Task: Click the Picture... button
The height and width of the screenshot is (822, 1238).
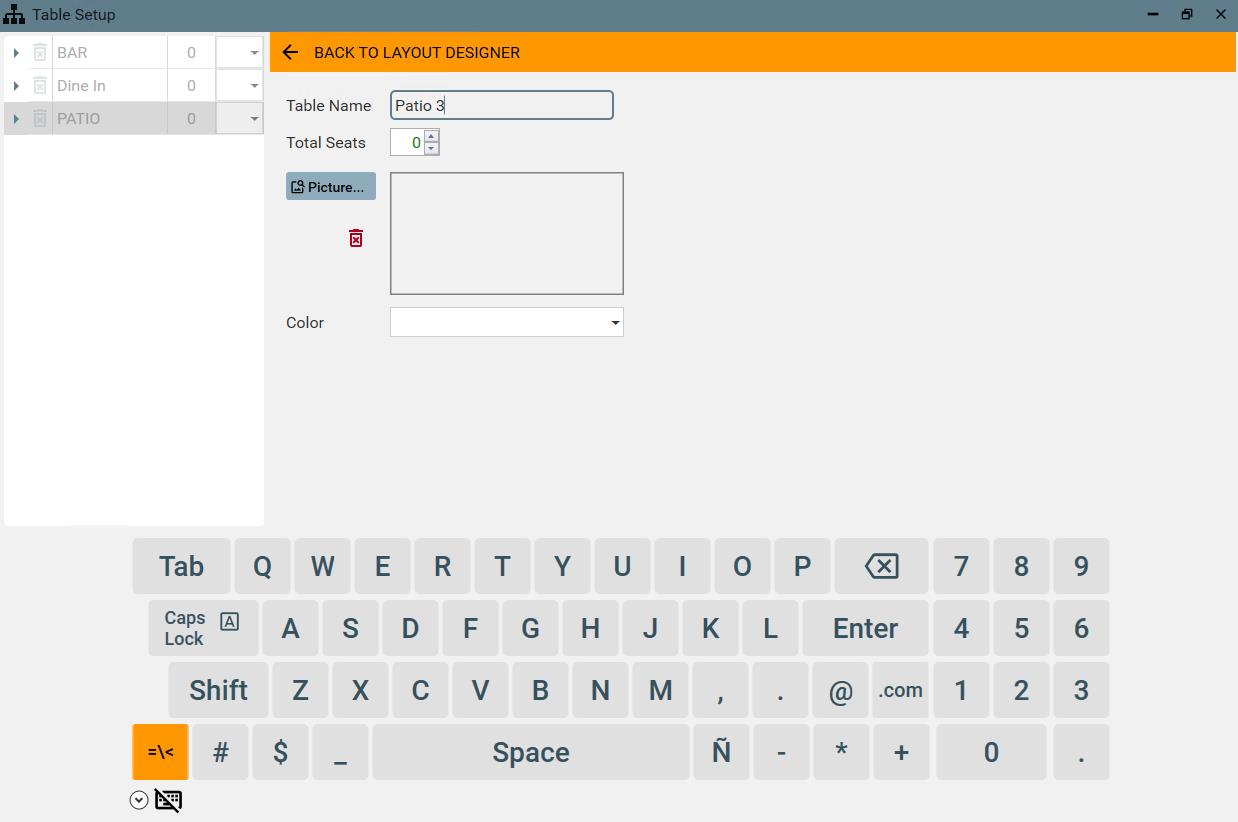Action: (x=331, y=186)
